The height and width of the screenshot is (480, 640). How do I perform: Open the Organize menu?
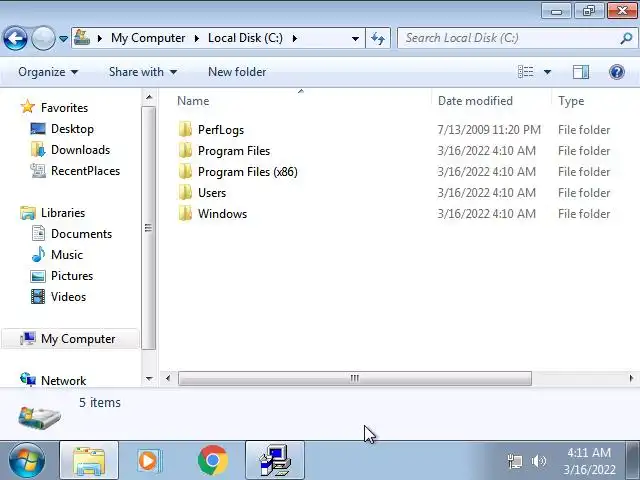[48, 72]
